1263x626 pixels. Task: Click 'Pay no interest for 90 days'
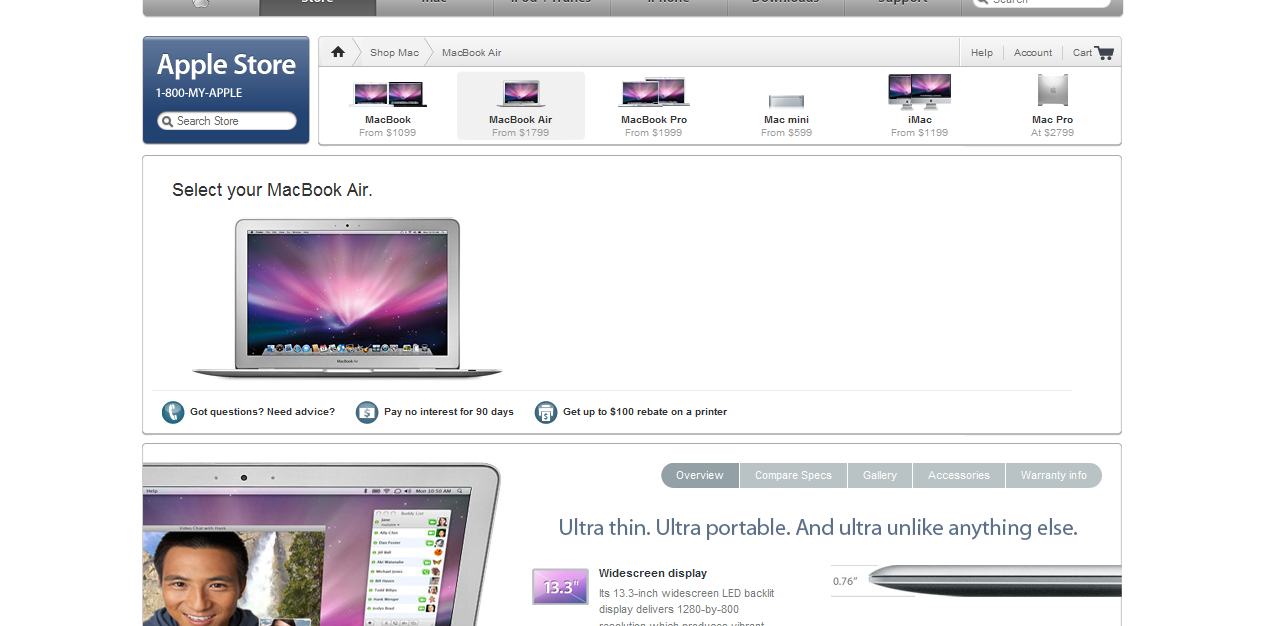(x=449, y=412)
